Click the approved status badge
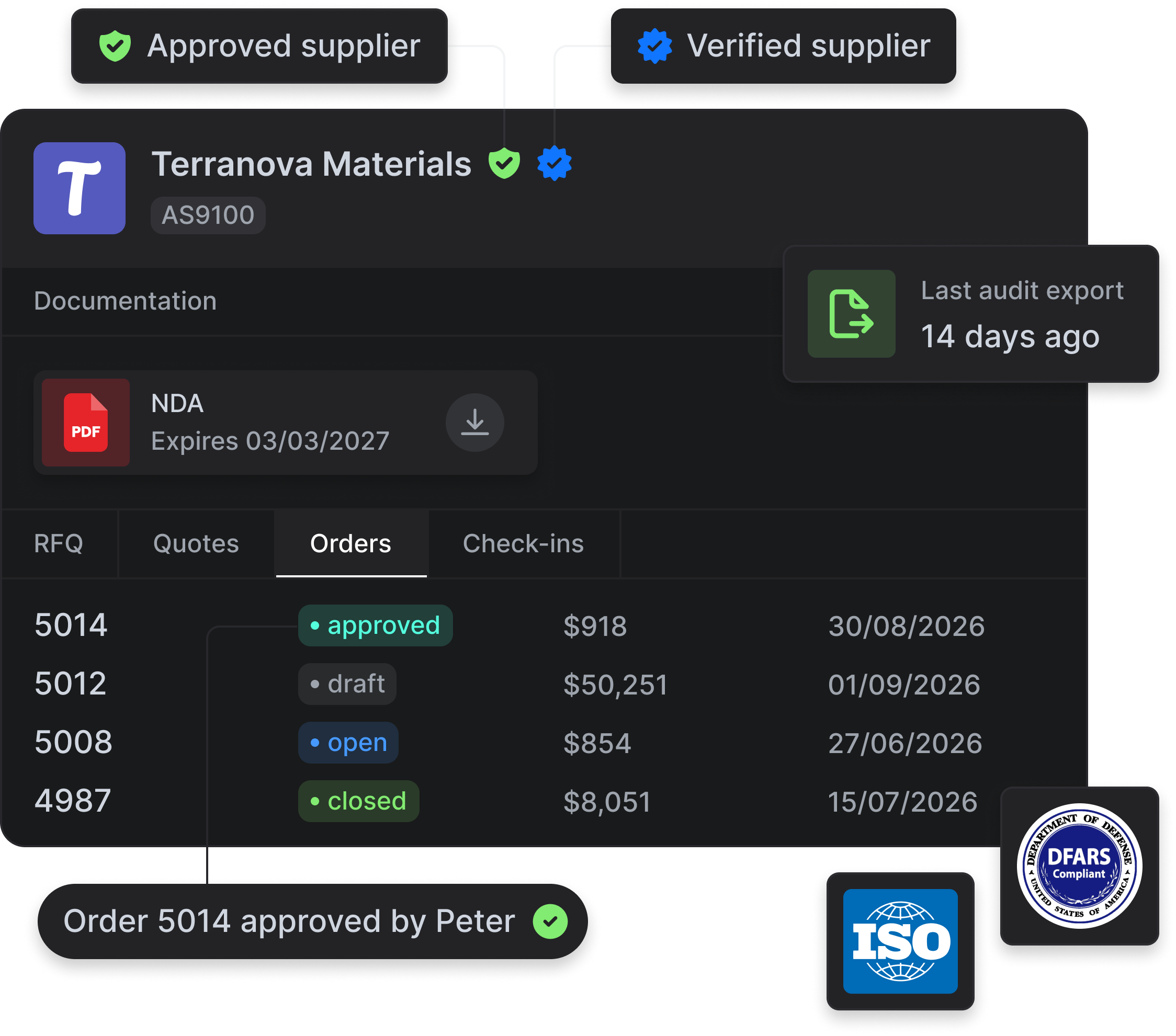The width and height of the screenshot is (1176, 1036). click(375, 625)
